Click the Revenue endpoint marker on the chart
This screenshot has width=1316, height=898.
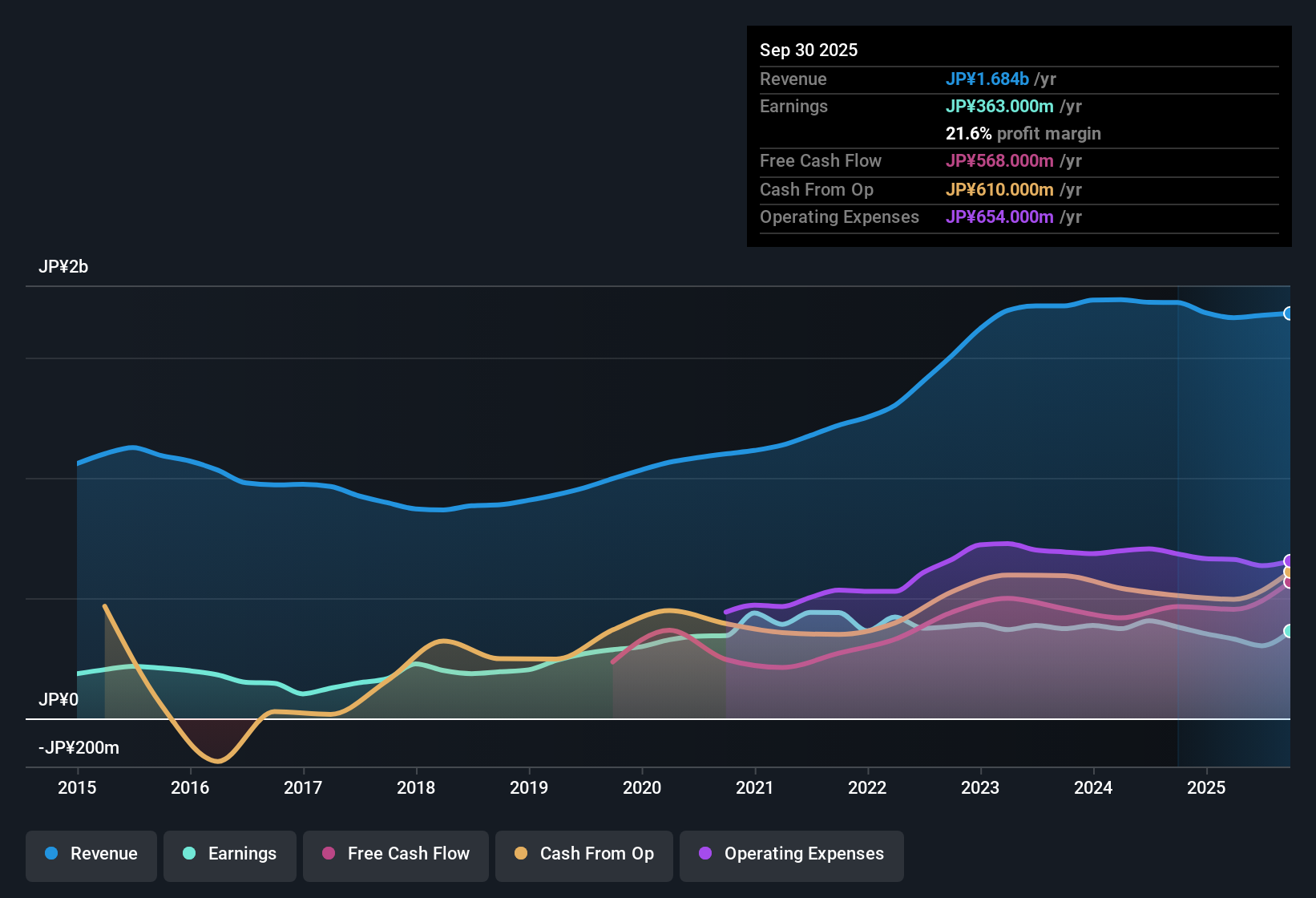click(x=1290, y=313)
